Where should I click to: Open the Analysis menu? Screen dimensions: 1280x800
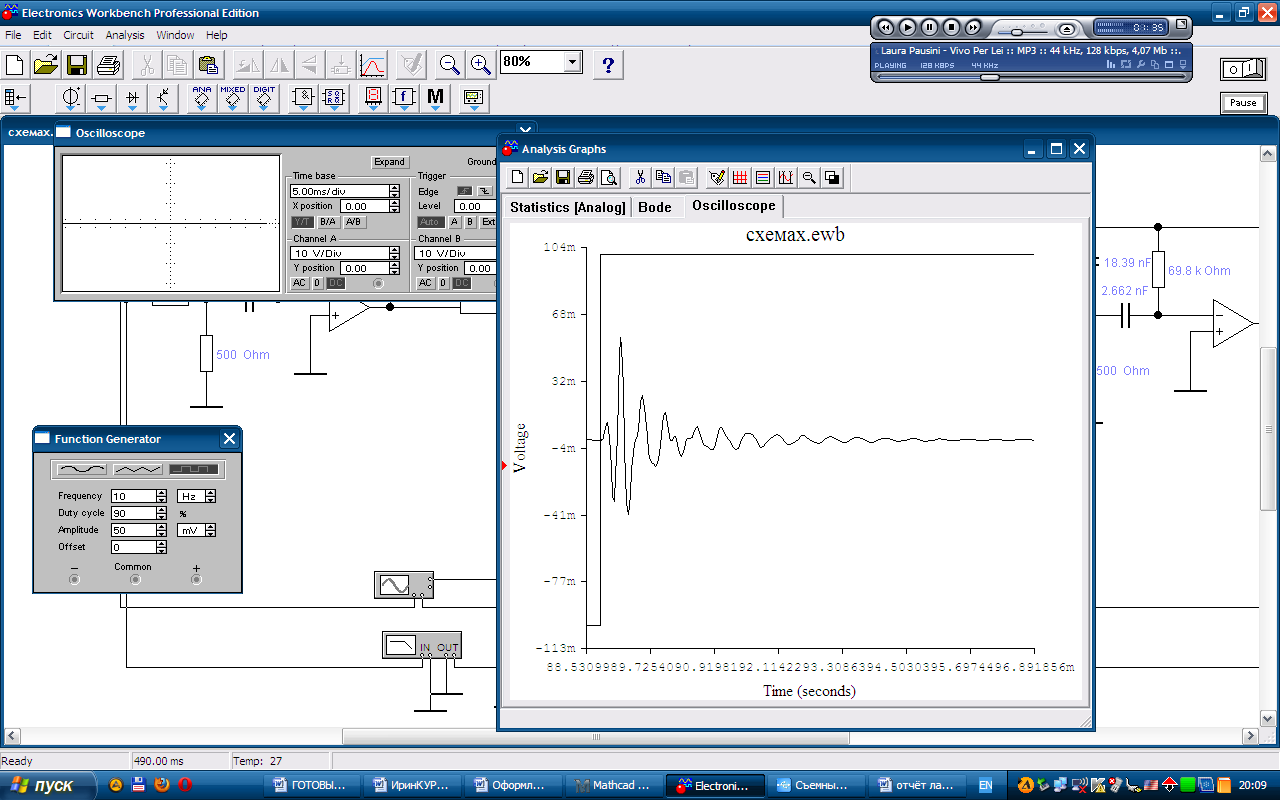click(x=125, y=35)
